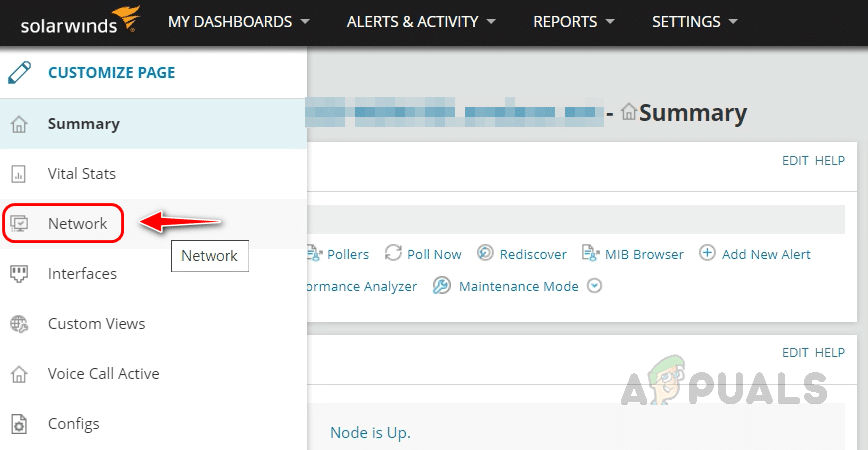Click the Voice Call Active house icon
The width and height of the screenshot is (868, 450).
pyautogui.click(x=19, y=374)
